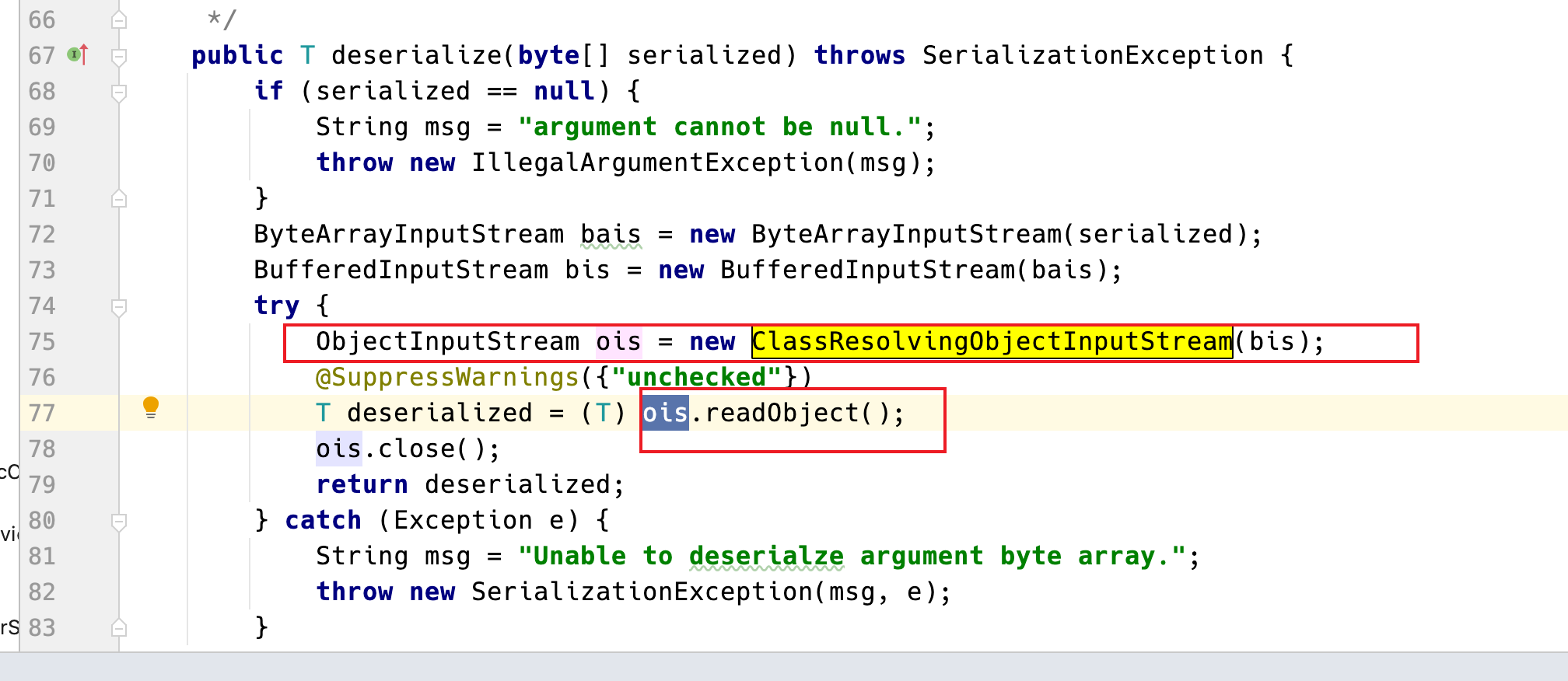Click BufferedInputStream constructor on line 73
Viewport: 1568px width, 681px height.
pyautogui.click(x=867, y=270)
